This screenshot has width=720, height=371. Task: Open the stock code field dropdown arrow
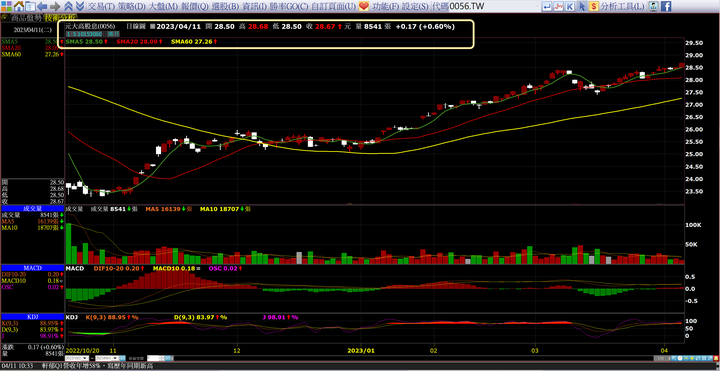pos(536,6)
